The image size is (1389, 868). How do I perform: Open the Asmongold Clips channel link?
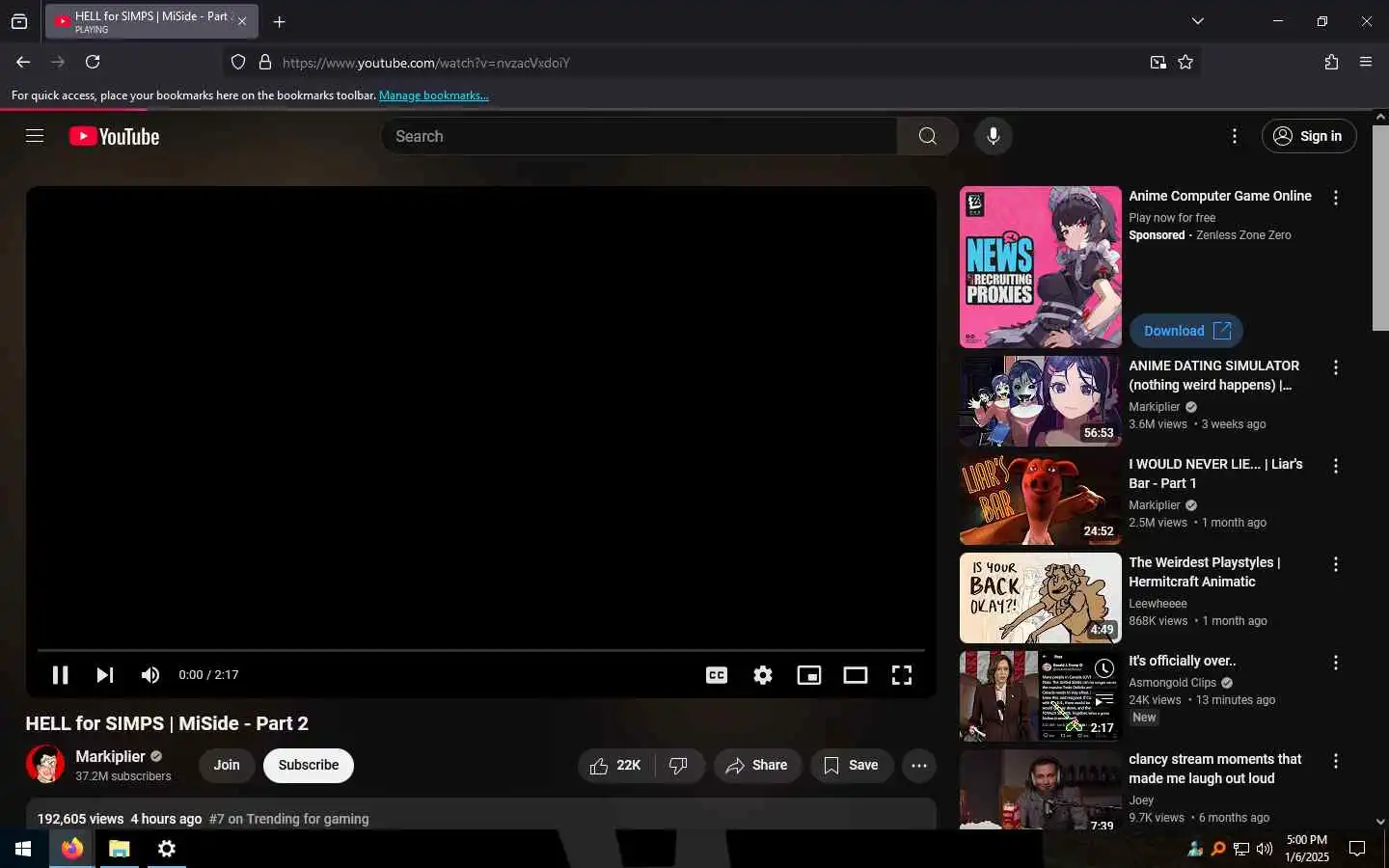[1173, 683]
